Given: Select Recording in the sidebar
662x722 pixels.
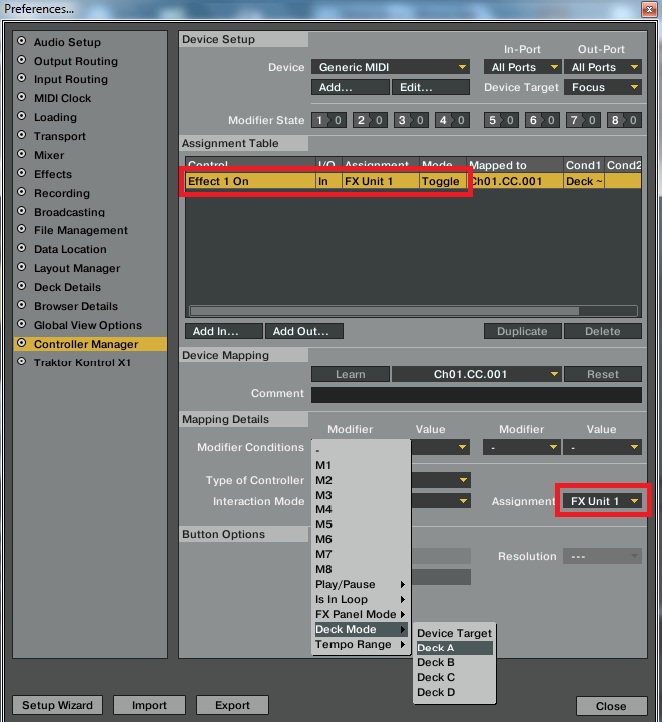Looking at the screenshot, I should [x=62, y=193].
